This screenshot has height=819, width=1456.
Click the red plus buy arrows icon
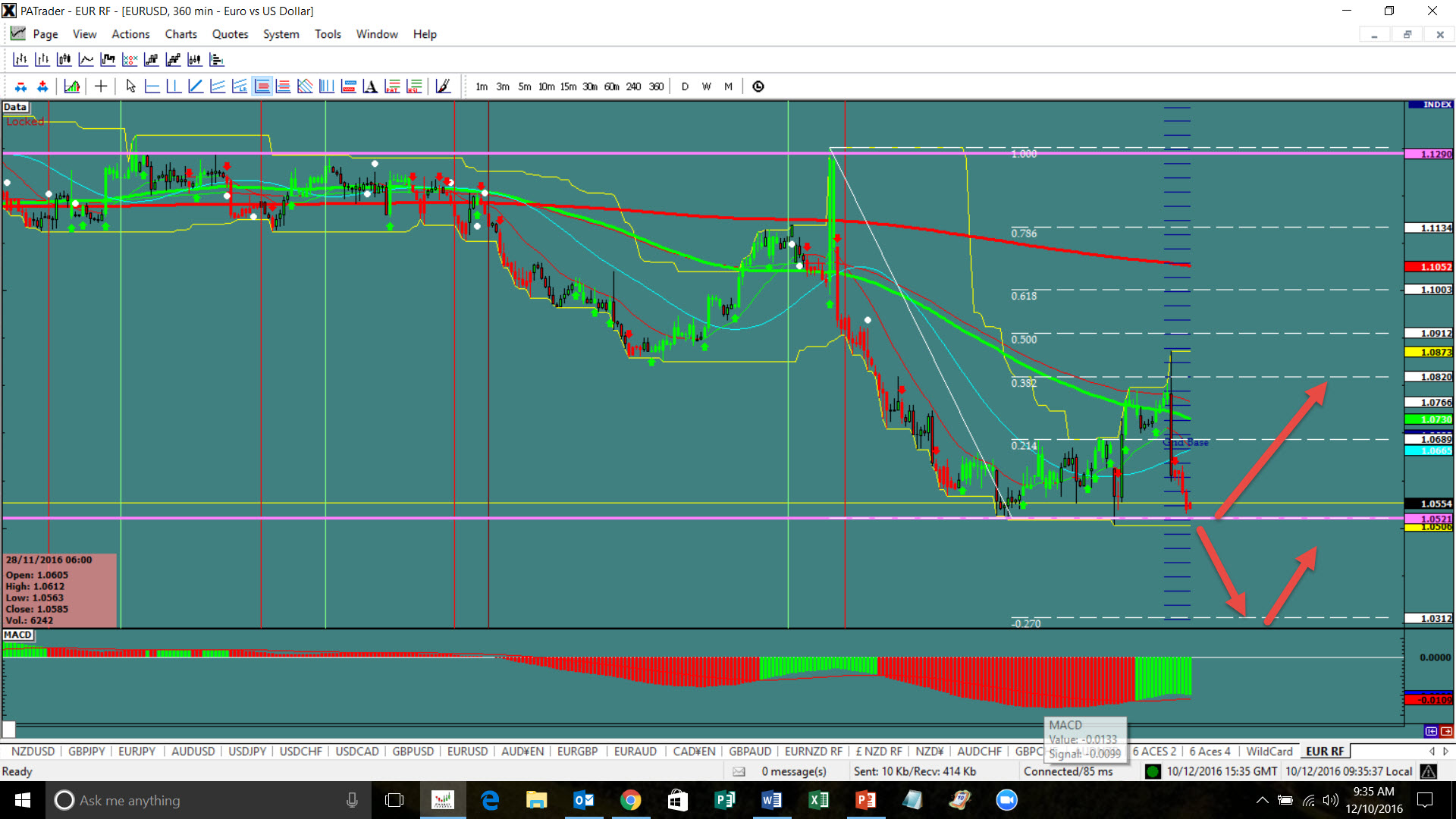pyautogui.click(x=42, y=86)
